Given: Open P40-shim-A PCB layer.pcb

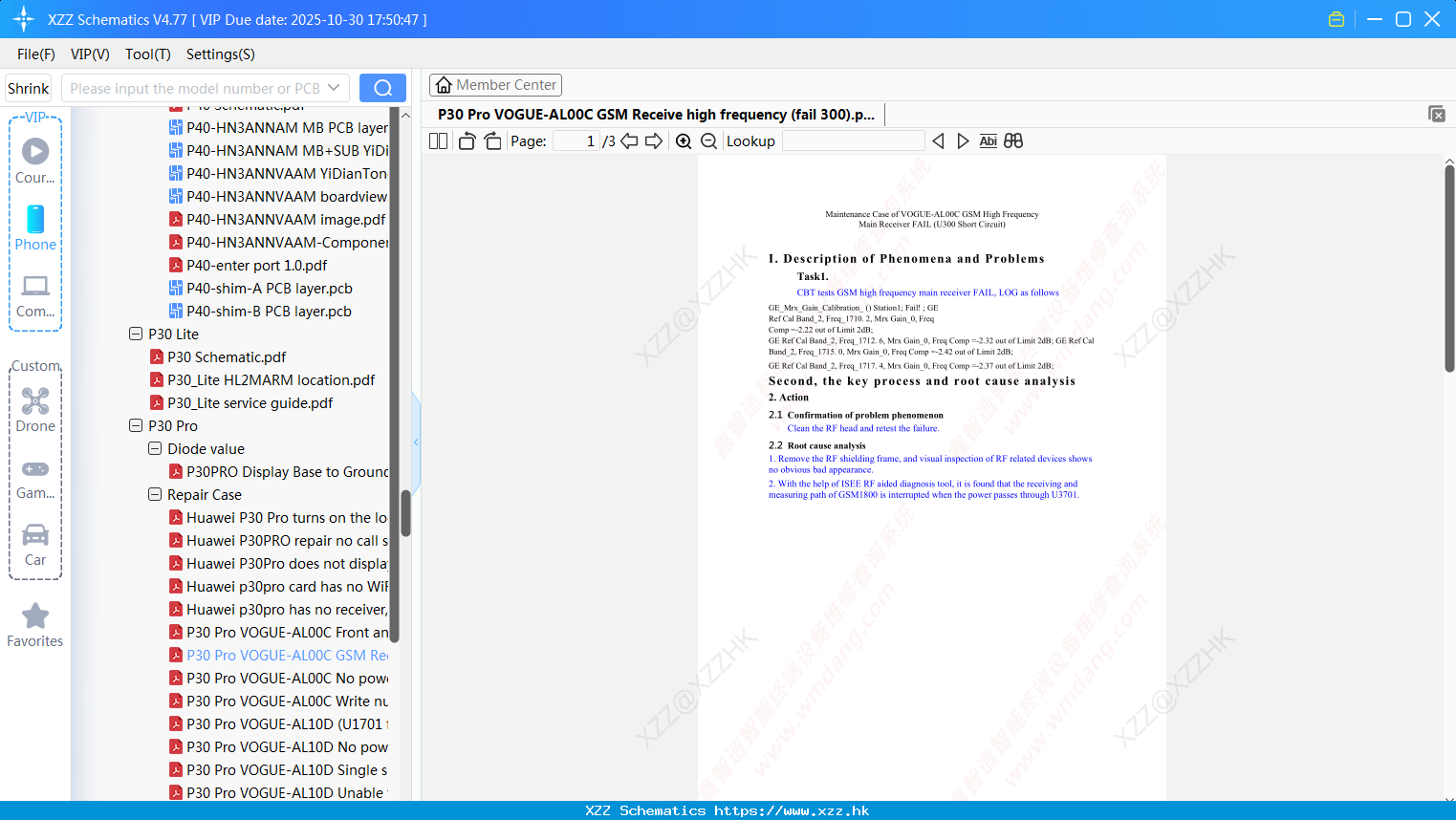Looking at the screenshot, I should [x=261, y=288].
